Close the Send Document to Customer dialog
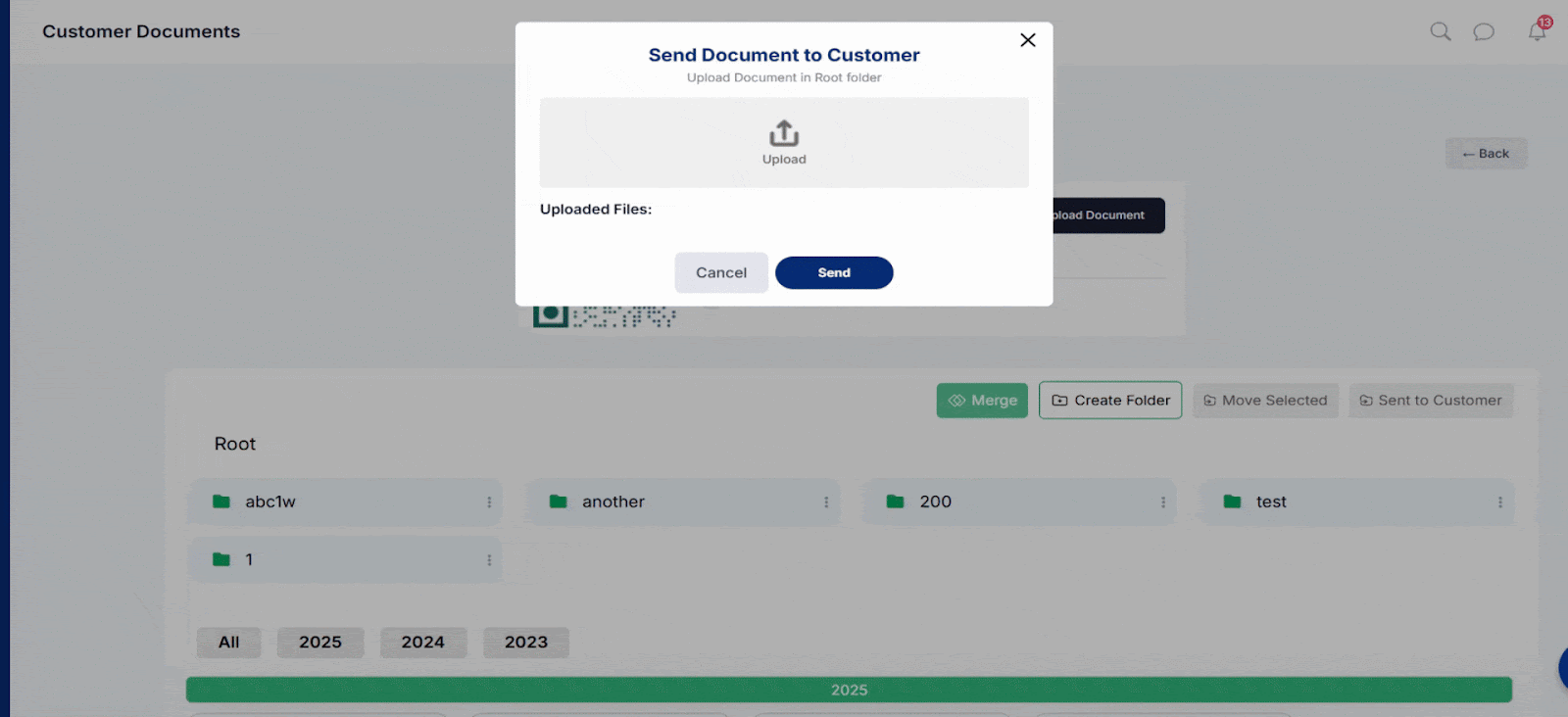This screenshot has width=1568, height=717. click(1027, 40)
